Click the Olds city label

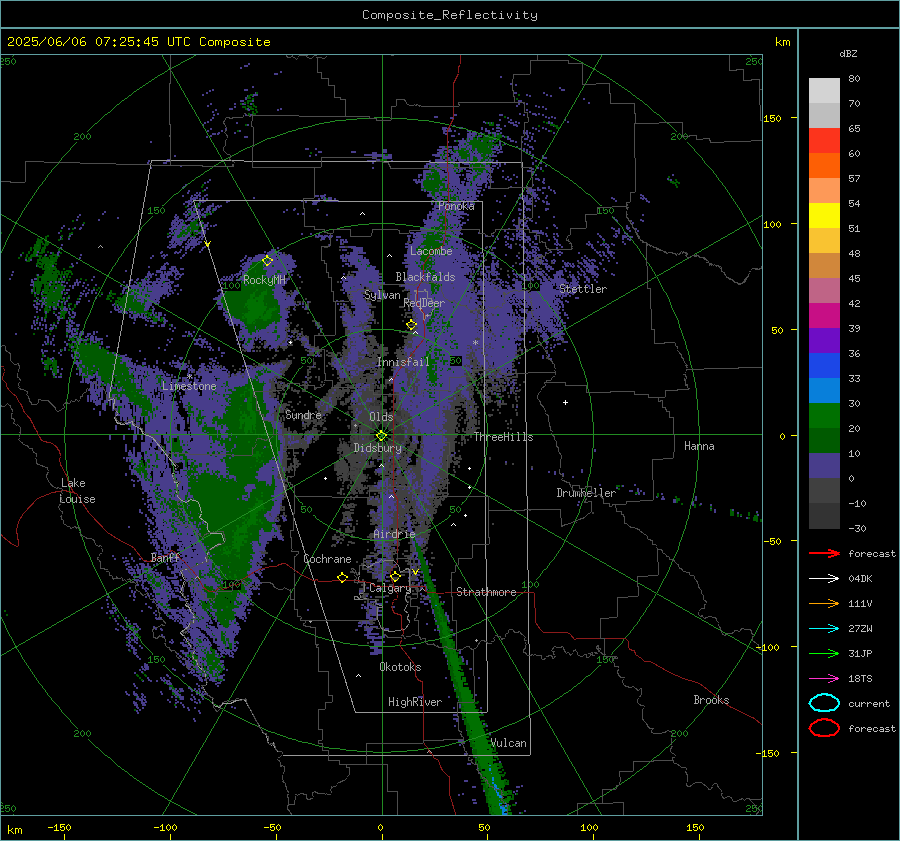click(x=381, y=417)
